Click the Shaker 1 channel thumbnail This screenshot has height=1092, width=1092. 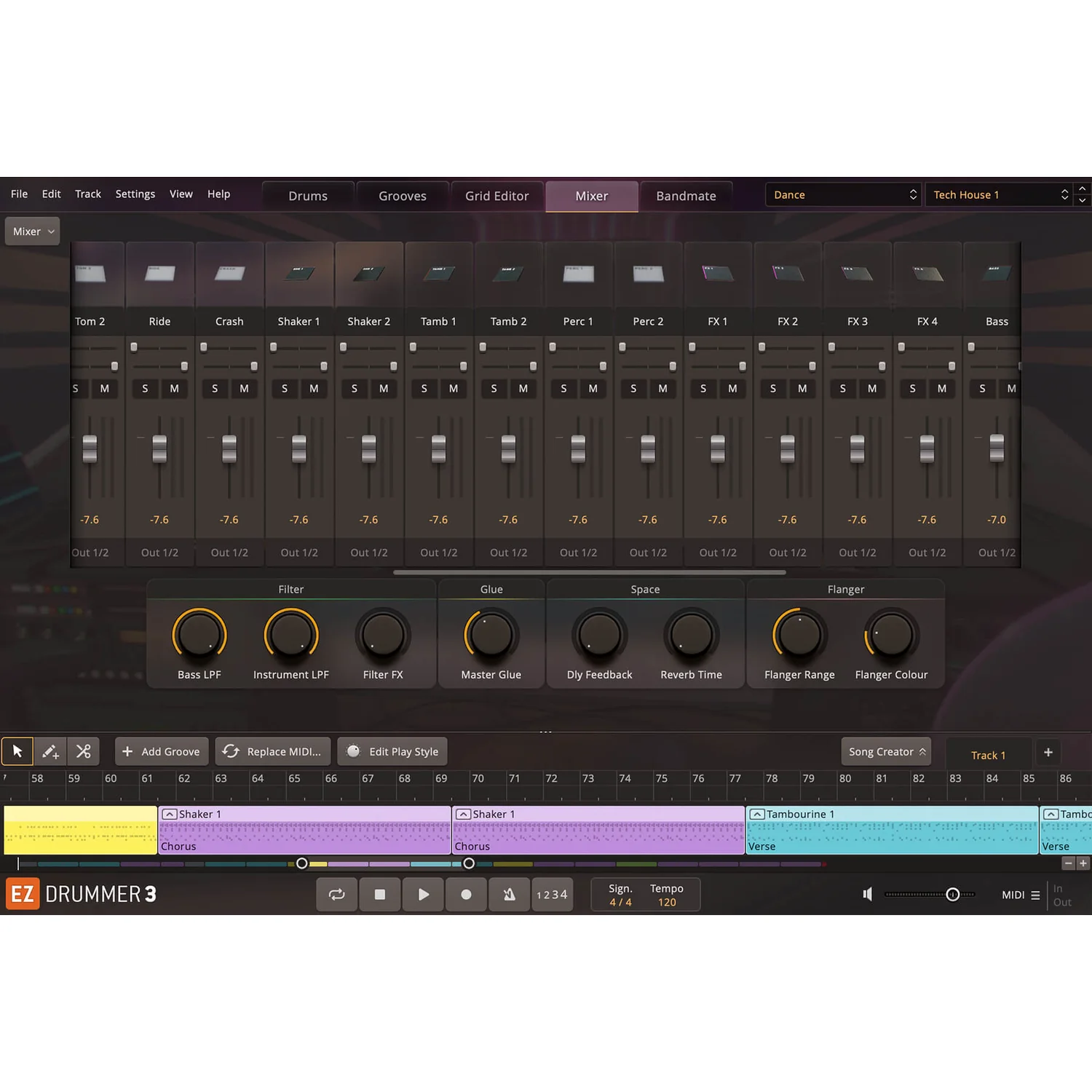[299, 274]
